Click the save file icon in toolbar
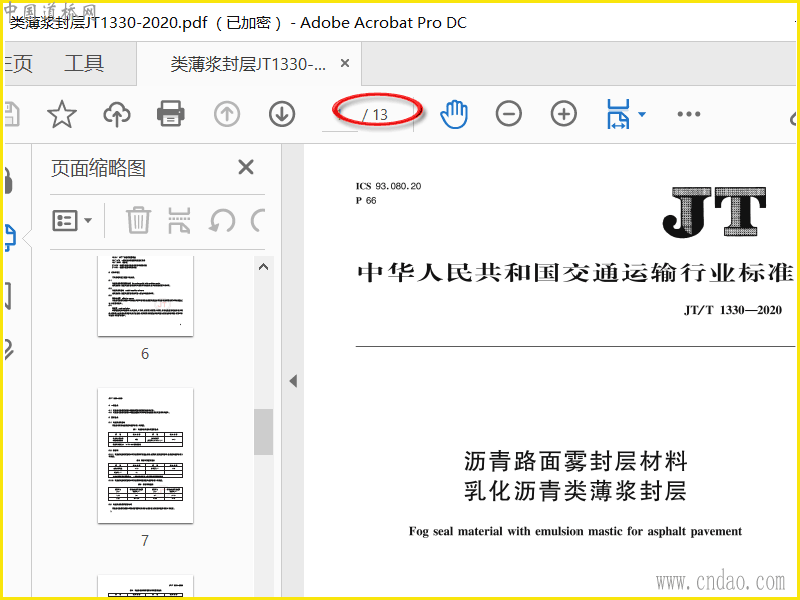This screenshot has width=800, height=600. pyautogui.click(x=11, y=114)
